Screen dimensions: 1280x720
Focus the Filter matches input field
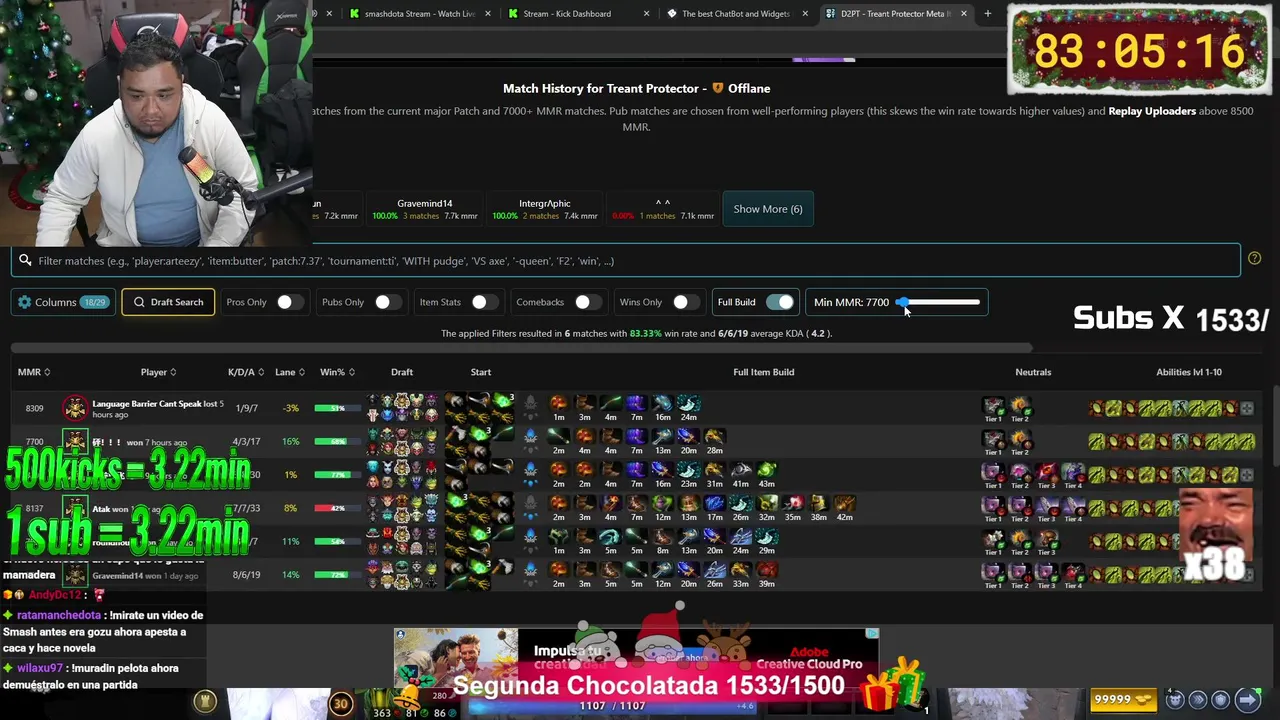click(626, 261)
